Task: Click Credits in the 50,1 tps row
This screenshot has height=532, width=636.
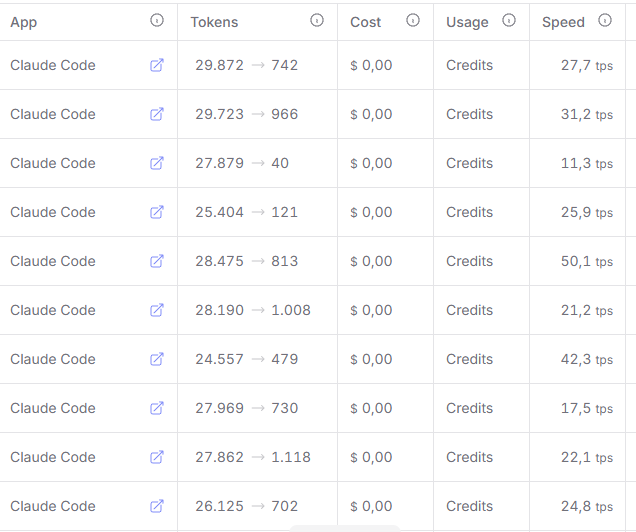Action: coord(469,261)
